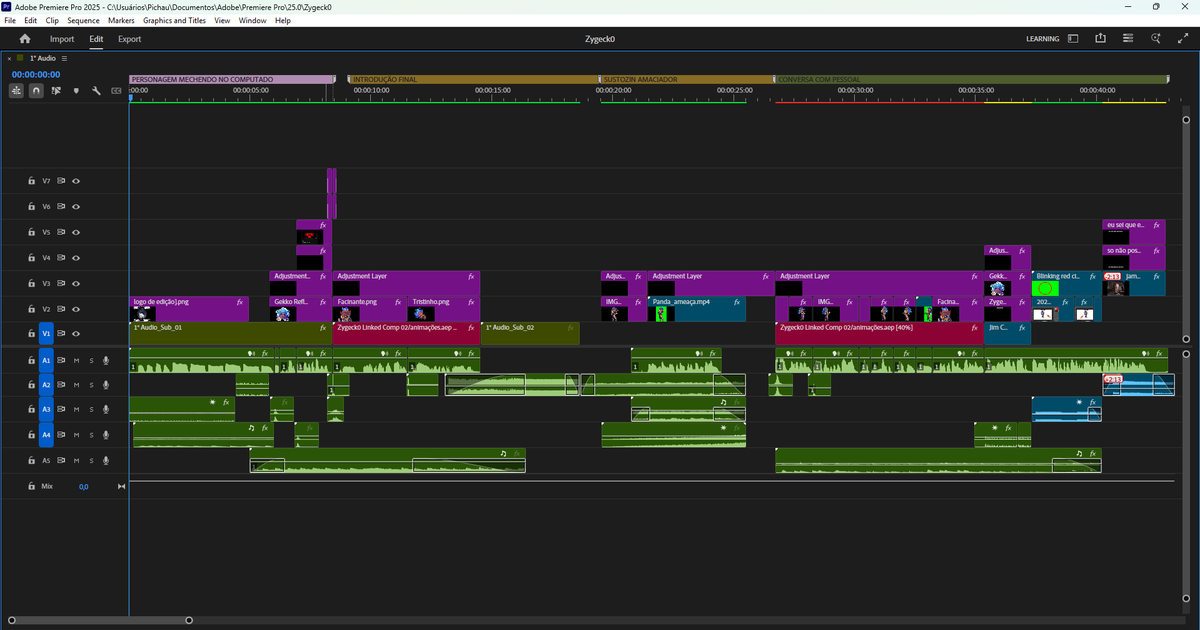Click the Quick Export share icon
1200x630 pixels.
tap(1100, 39)
